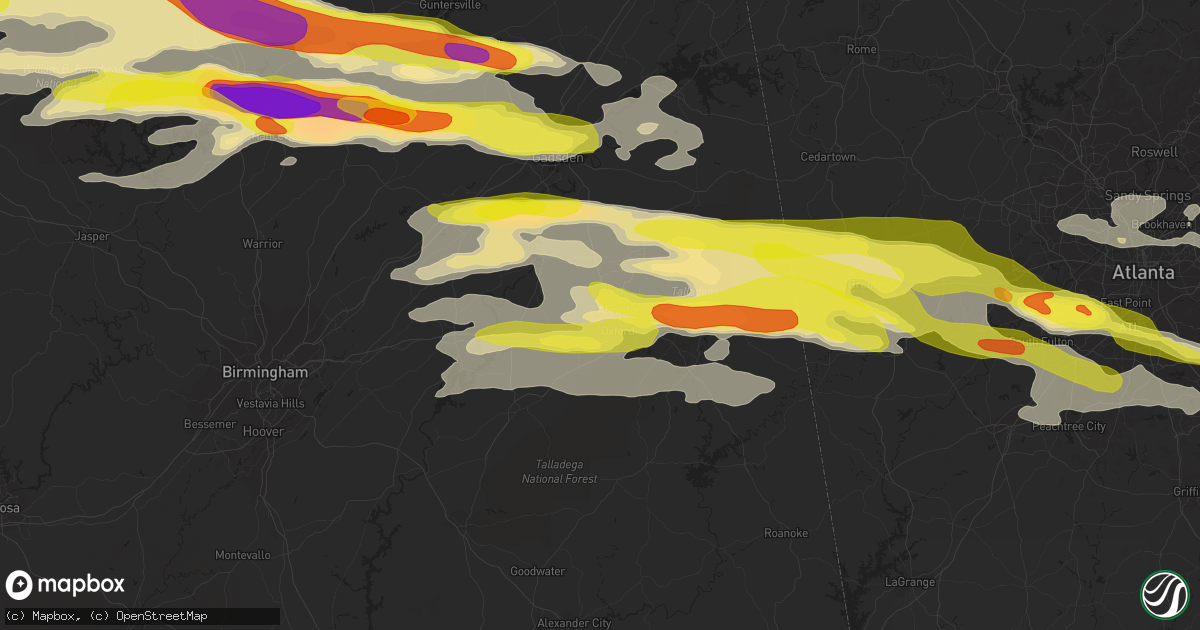Click the Cedartown label
The image size is (1200, 630).
(829, 157)
